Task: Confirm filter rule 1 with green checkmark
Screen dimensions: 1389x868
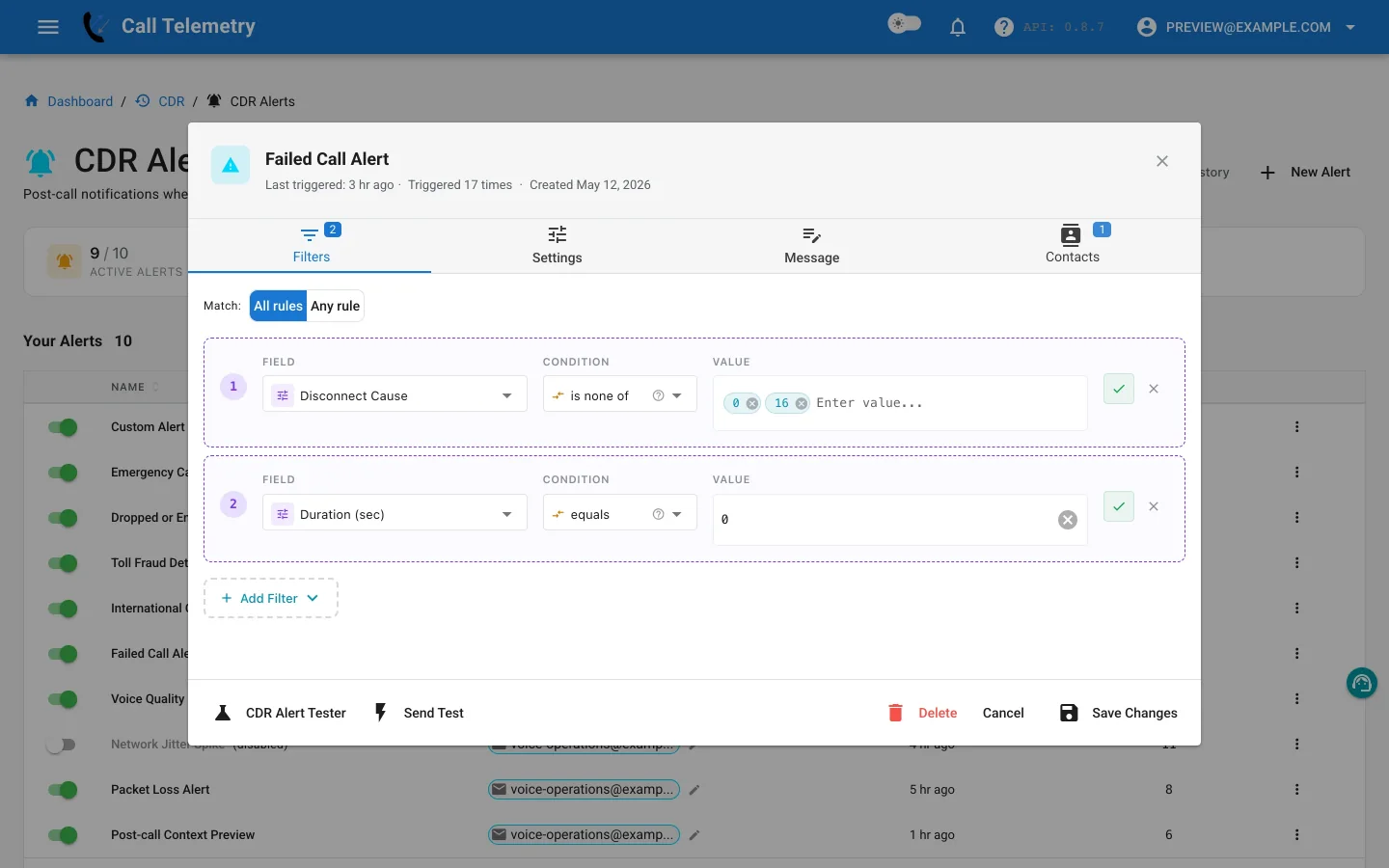Action: coord(1119,389)
